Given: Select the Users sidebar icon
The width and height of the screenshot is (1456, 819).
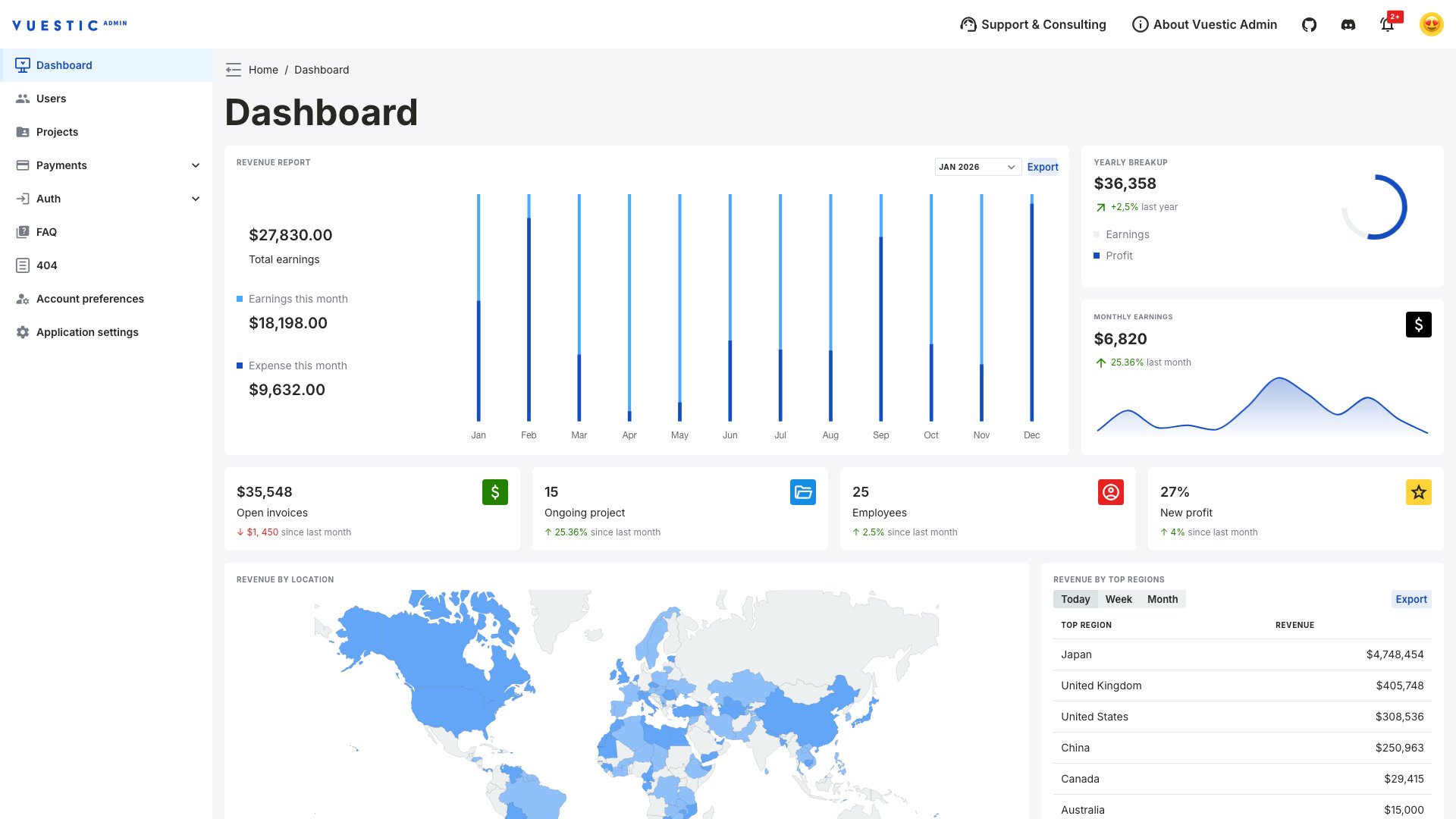Looking at the screenshot, I should click(24, 99).
